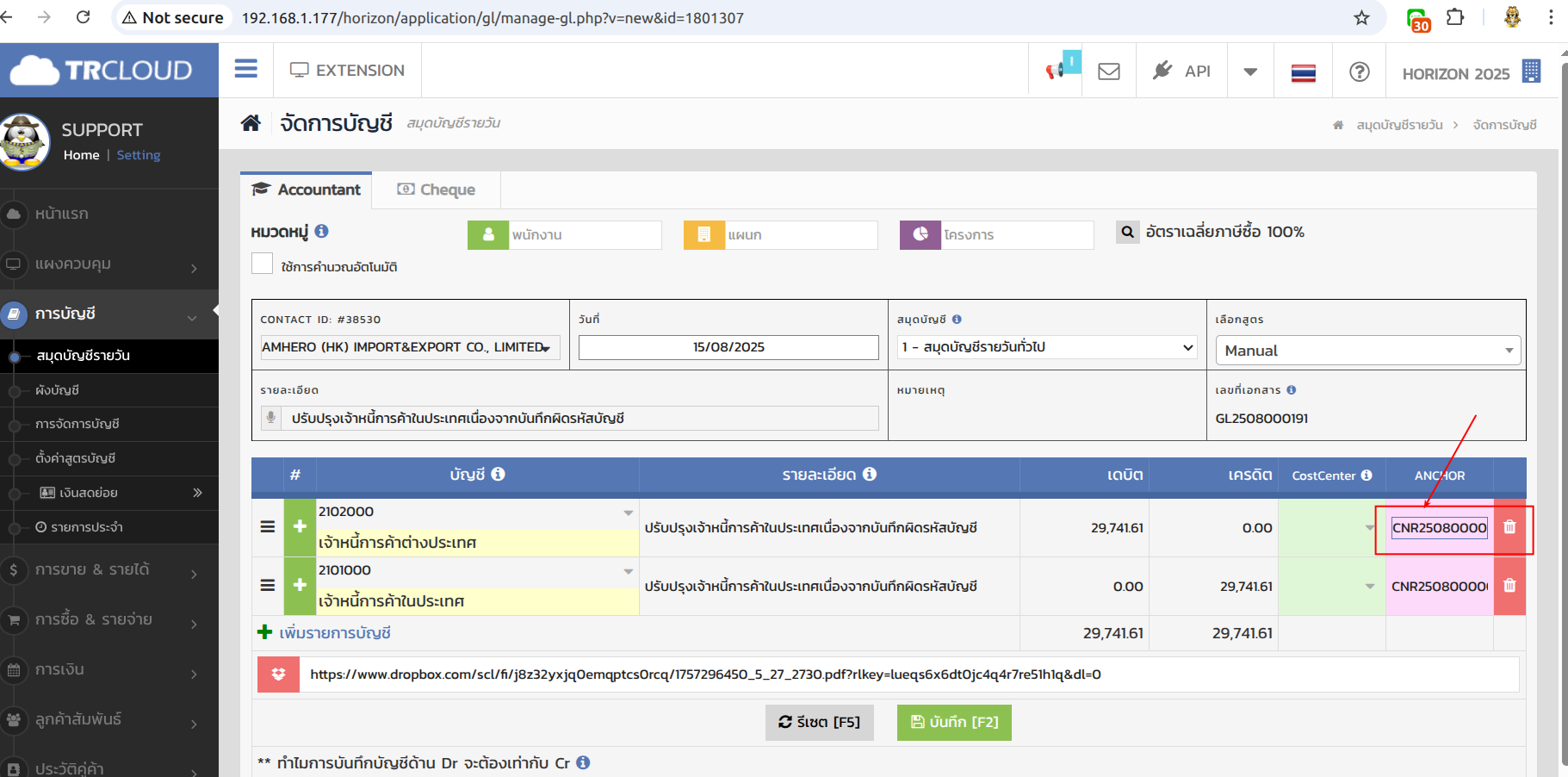1568x777 pixels.
Task: Open the mail envelope icon
Action: pyautogui.click(x=1109, y=71)
